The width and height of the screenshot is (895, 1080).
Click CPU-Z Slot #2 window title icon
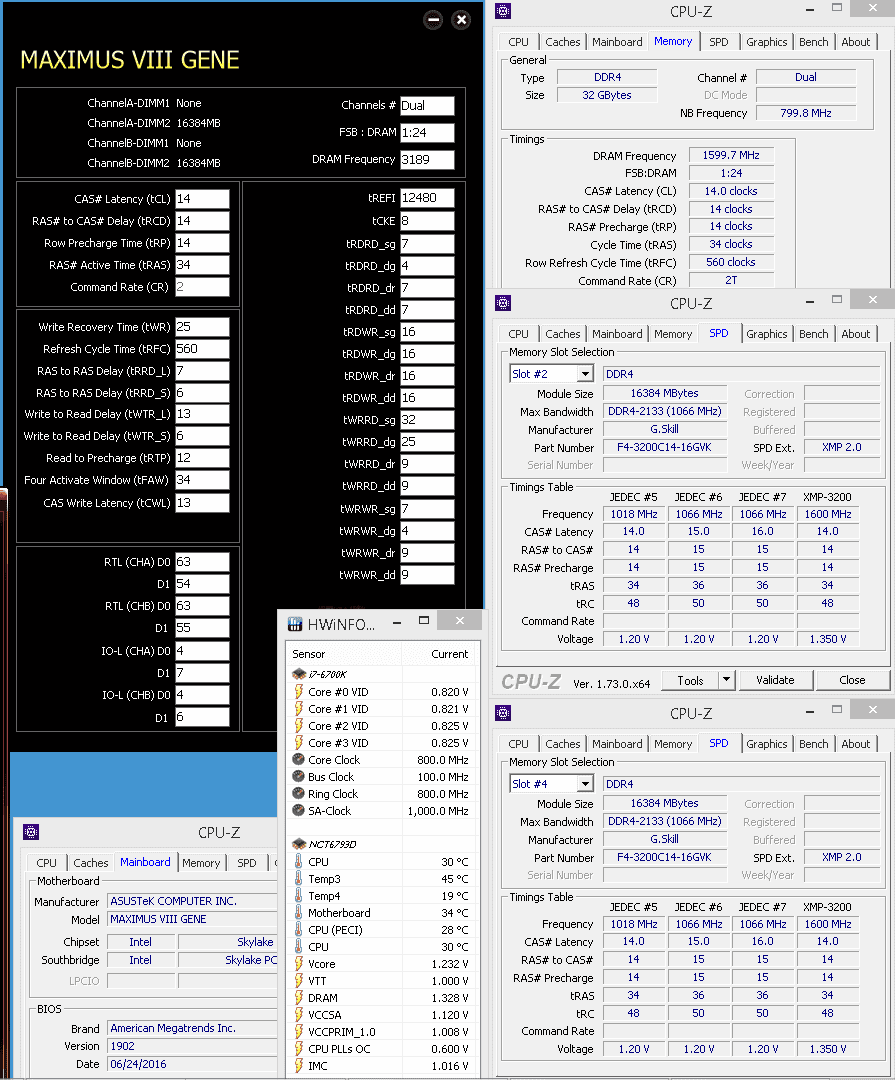pos(504,303)
